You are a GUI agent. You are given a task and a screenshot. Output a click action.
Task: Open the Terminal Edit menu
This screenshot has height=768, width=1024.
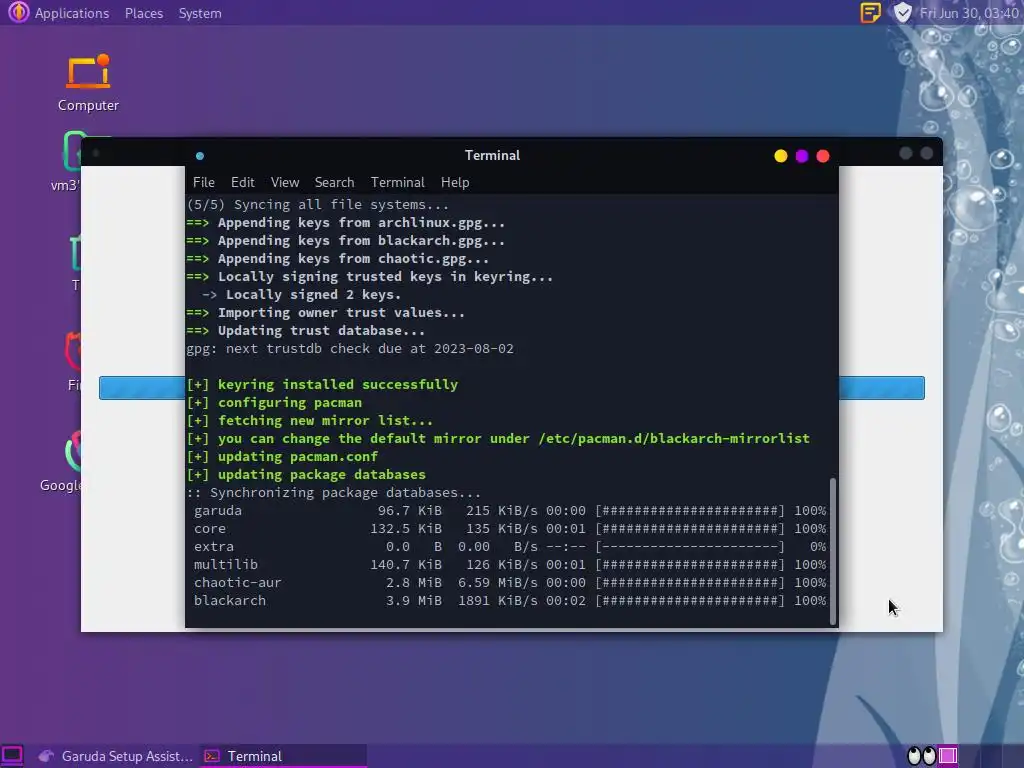coord(242,182)
